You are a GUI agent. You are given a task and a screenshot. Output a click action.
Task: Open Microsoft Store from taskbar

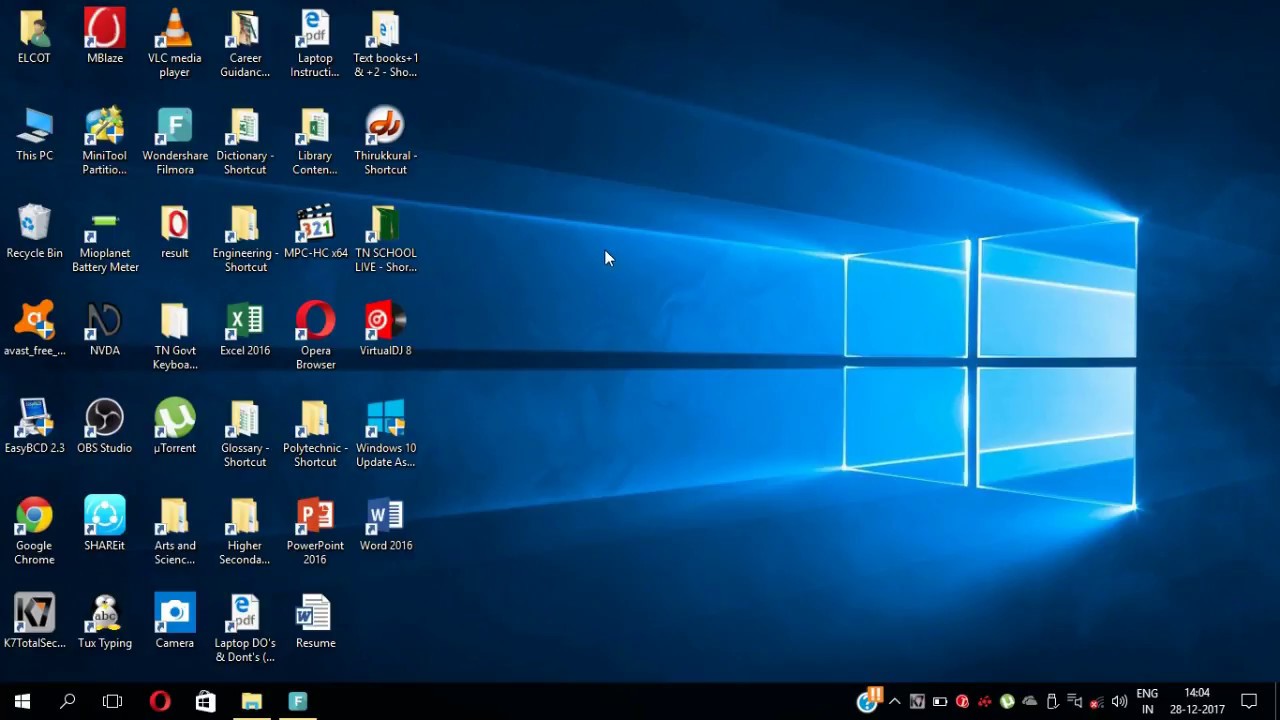(x=205, y=701)
